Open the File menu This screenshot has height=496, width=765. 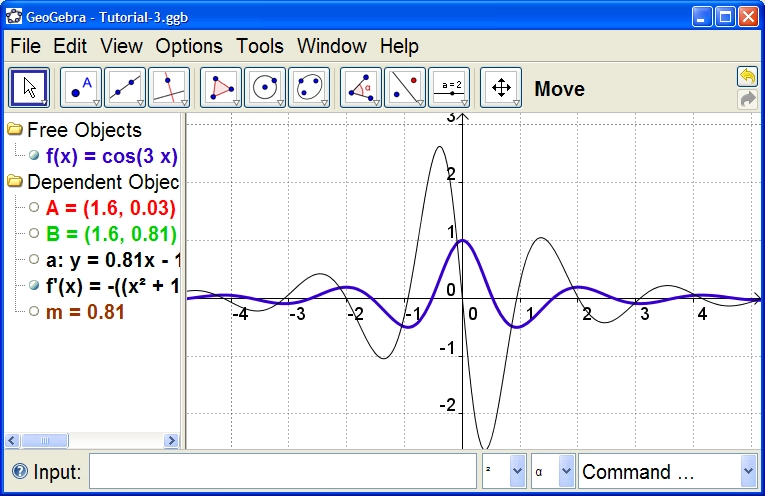(25, 46)
